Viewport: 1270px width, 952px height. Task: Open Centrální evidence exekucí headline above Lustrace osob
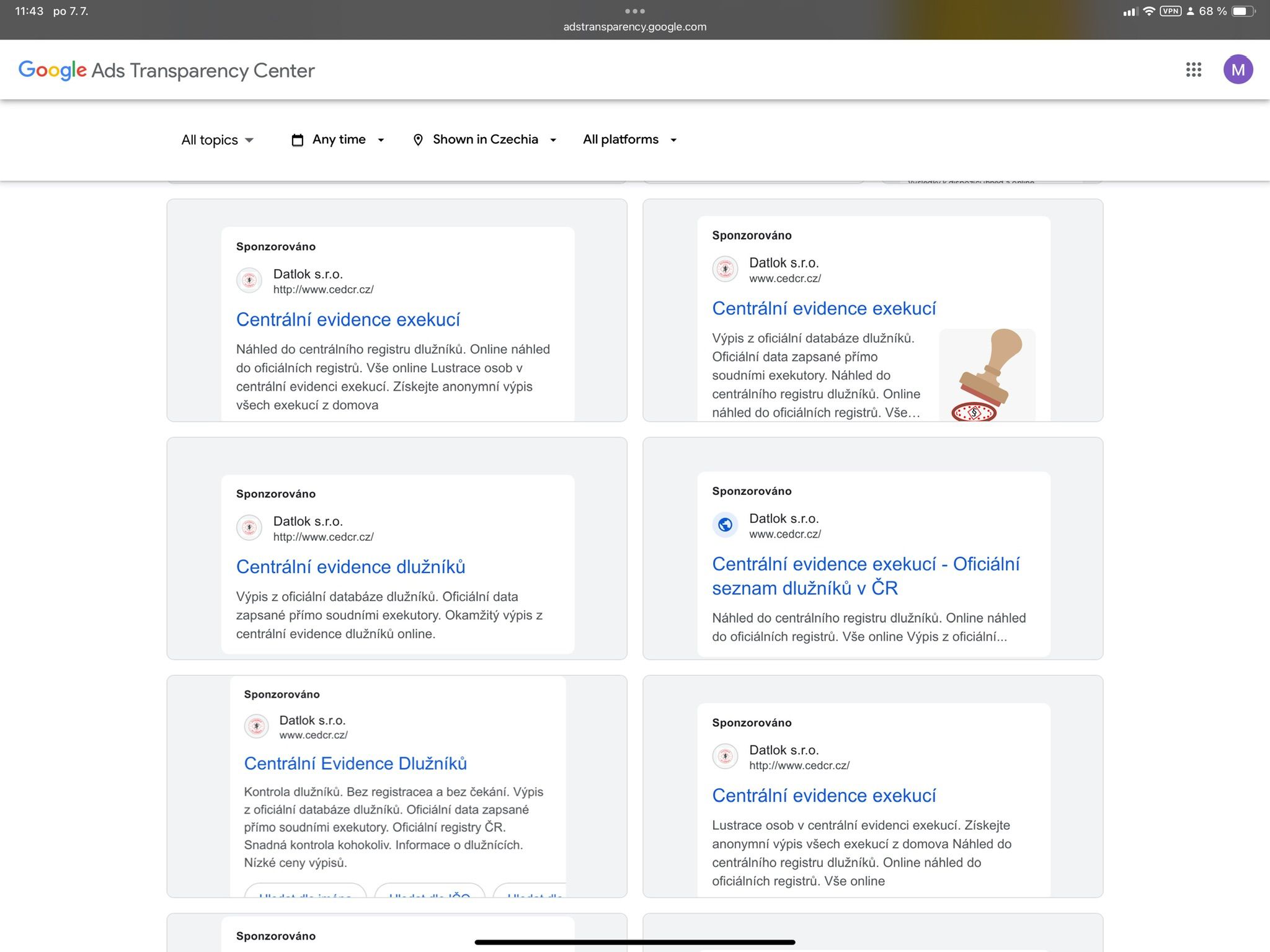coord(824,796)
